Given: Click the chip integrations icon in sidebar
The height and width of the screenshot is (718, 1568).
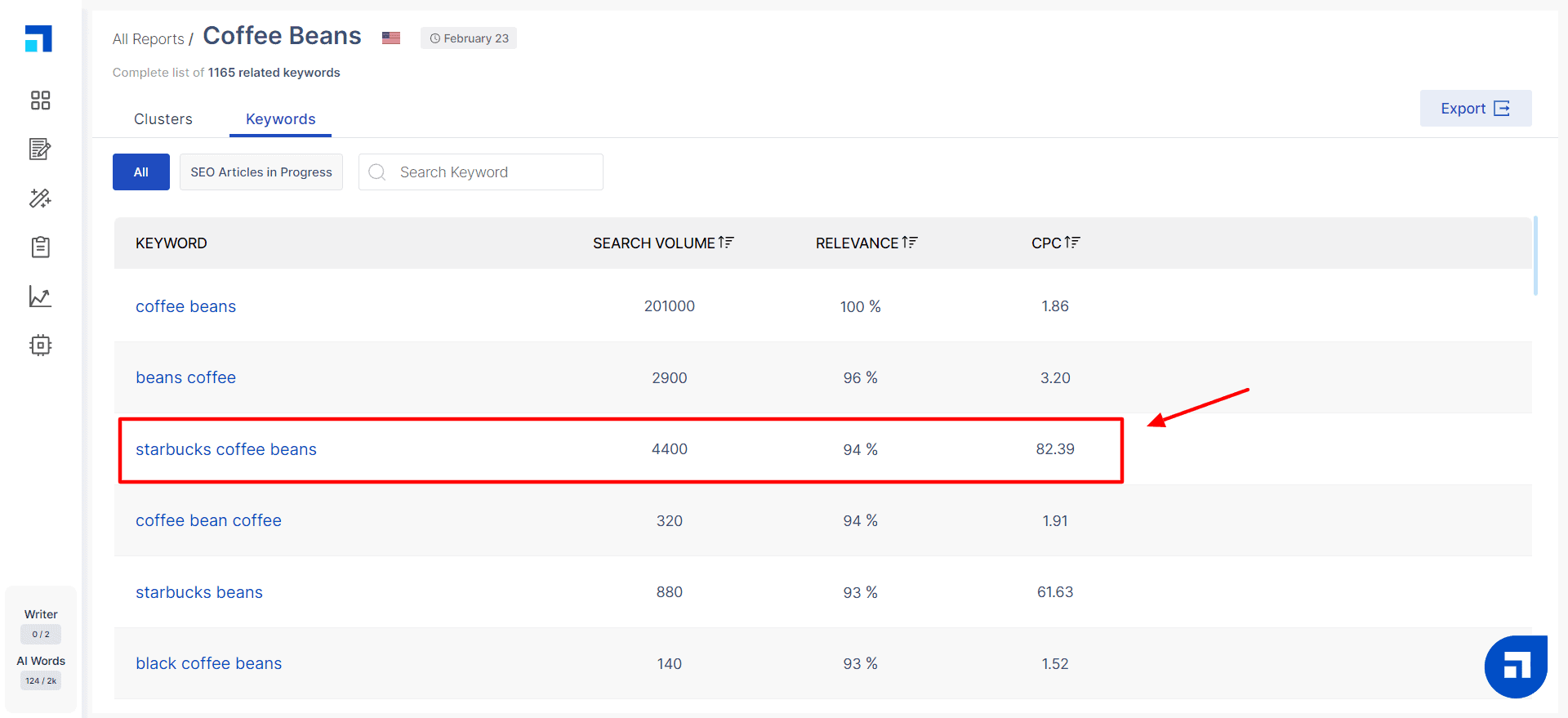Looking at the screenshot, I should tap(40, 346).
